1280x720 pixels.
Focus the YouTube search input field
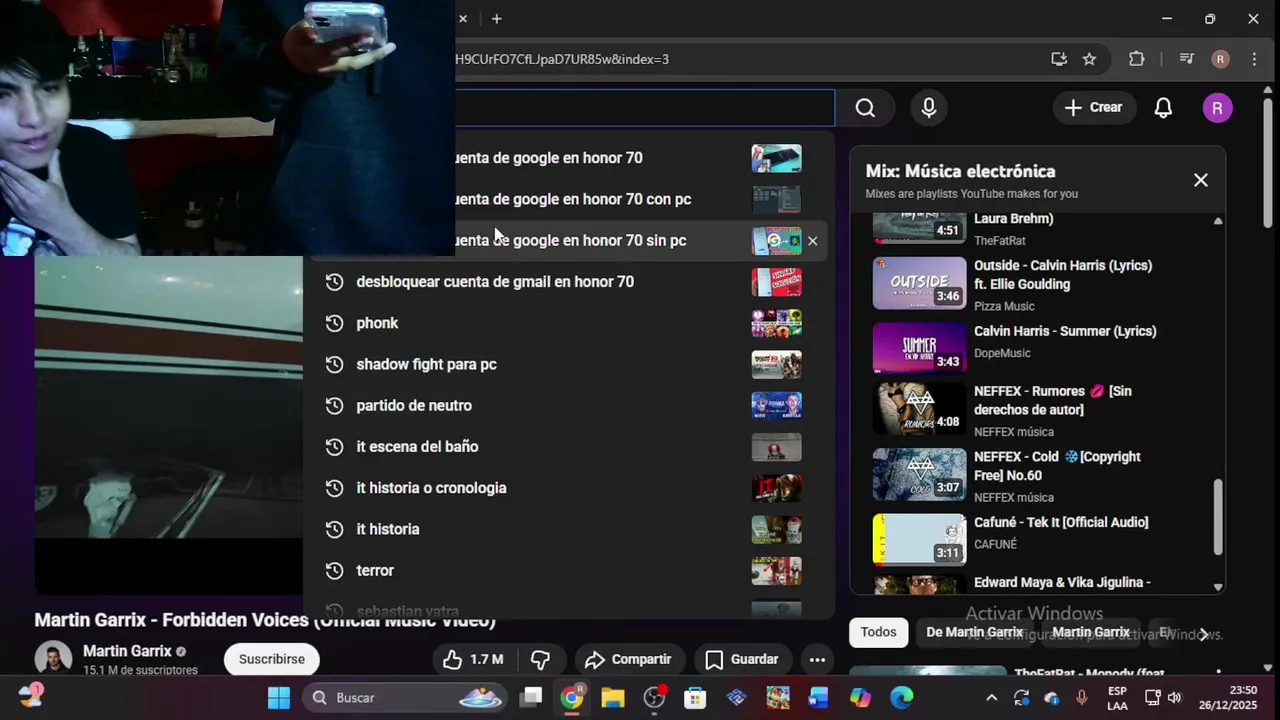(644, 108)
